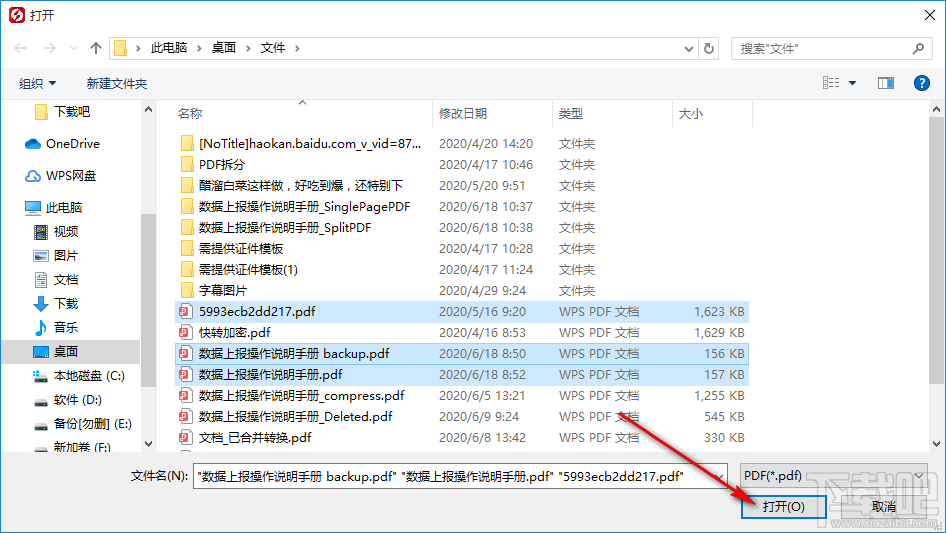Click the search magnifier icon
This screenshot has width=946, height=533.
tap(918, 48)
